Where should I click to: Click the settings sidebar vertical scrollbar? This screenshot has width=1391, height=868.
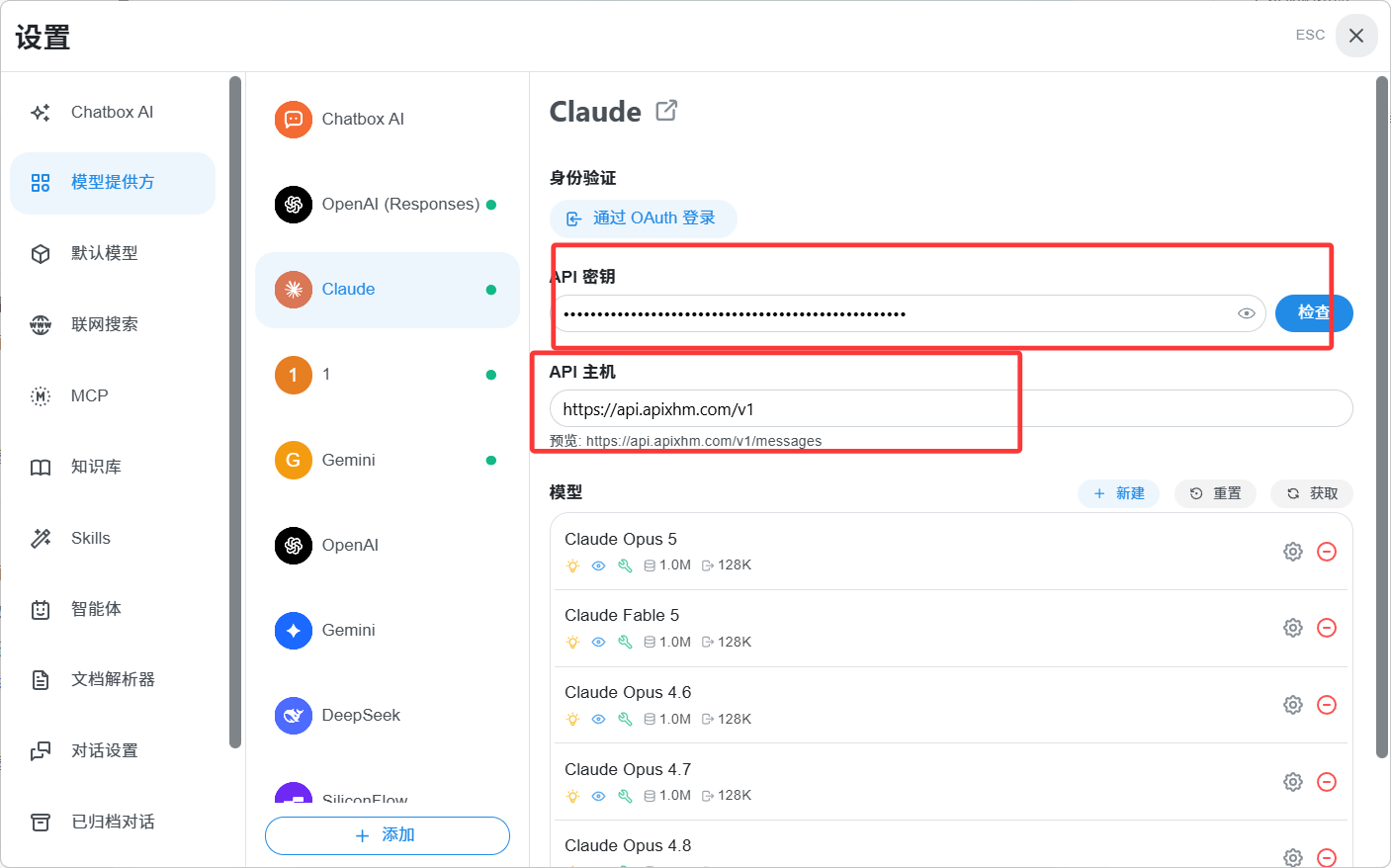click(235, 412)
